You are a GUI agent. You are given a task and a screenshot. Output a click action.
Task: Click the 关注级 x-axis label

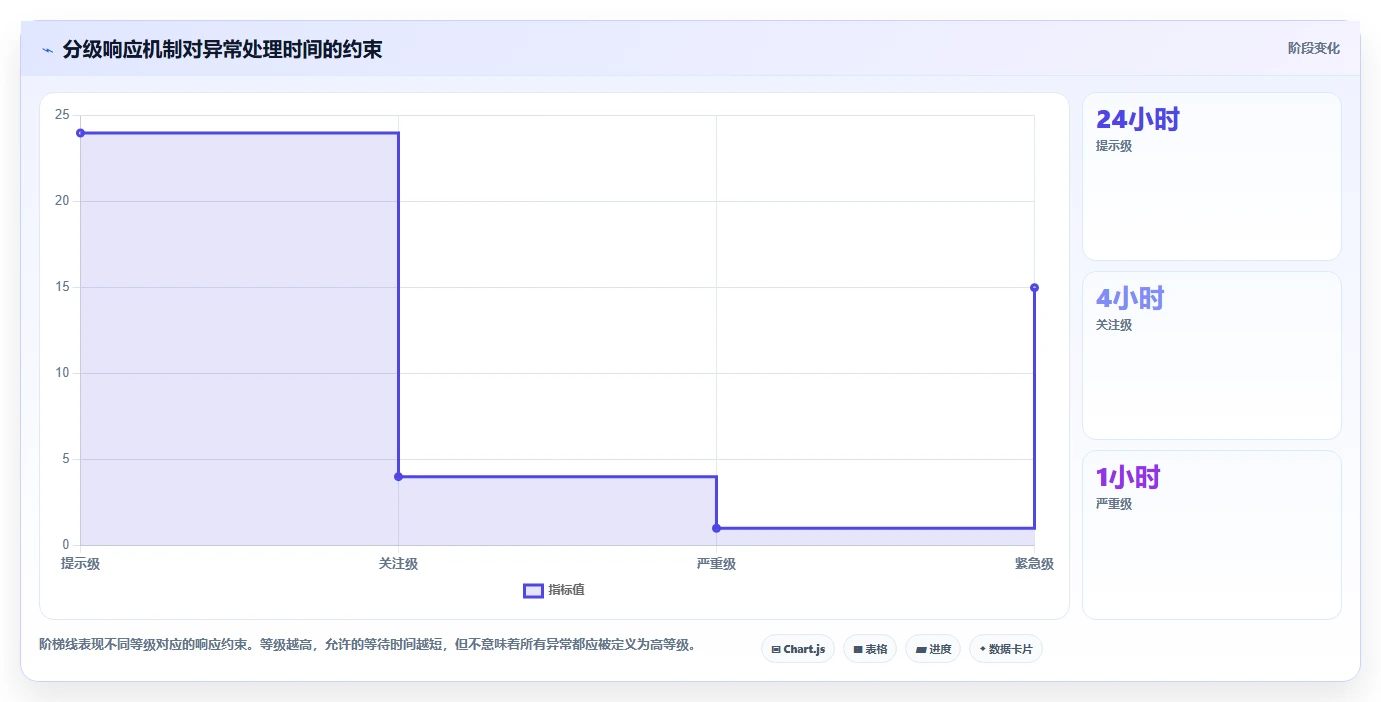[x=398, y=564]
